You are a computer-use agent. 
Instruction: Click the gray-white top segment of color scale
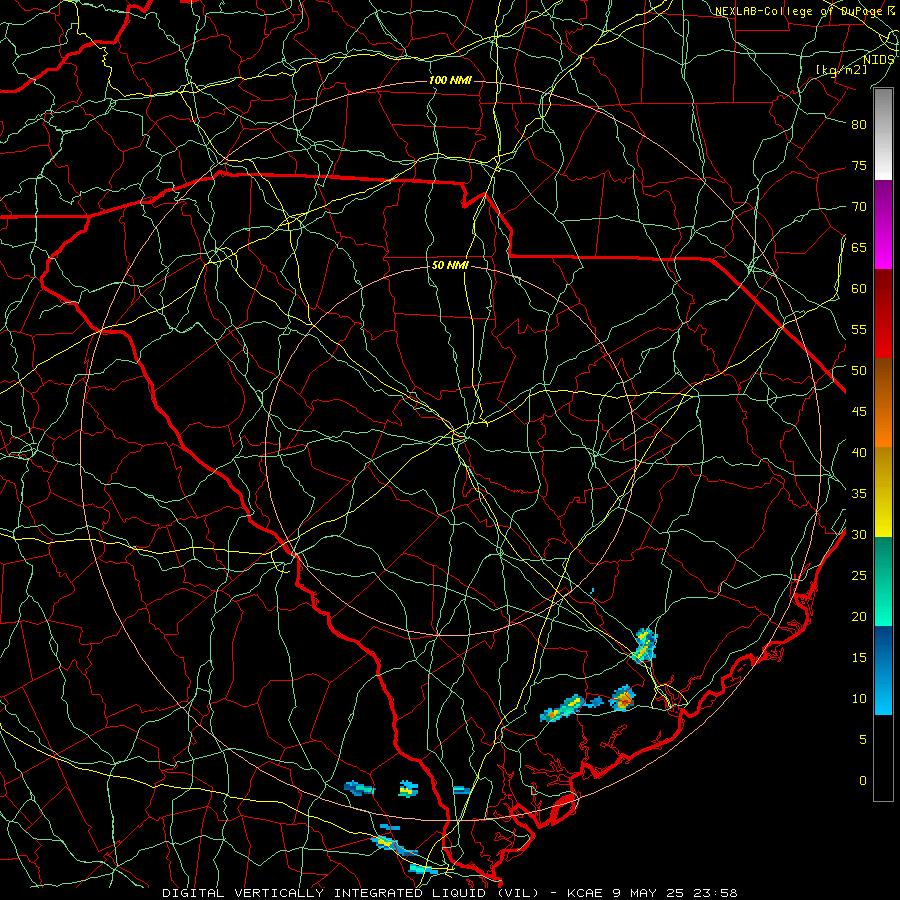pyautogui.click(x=883, y=134)
